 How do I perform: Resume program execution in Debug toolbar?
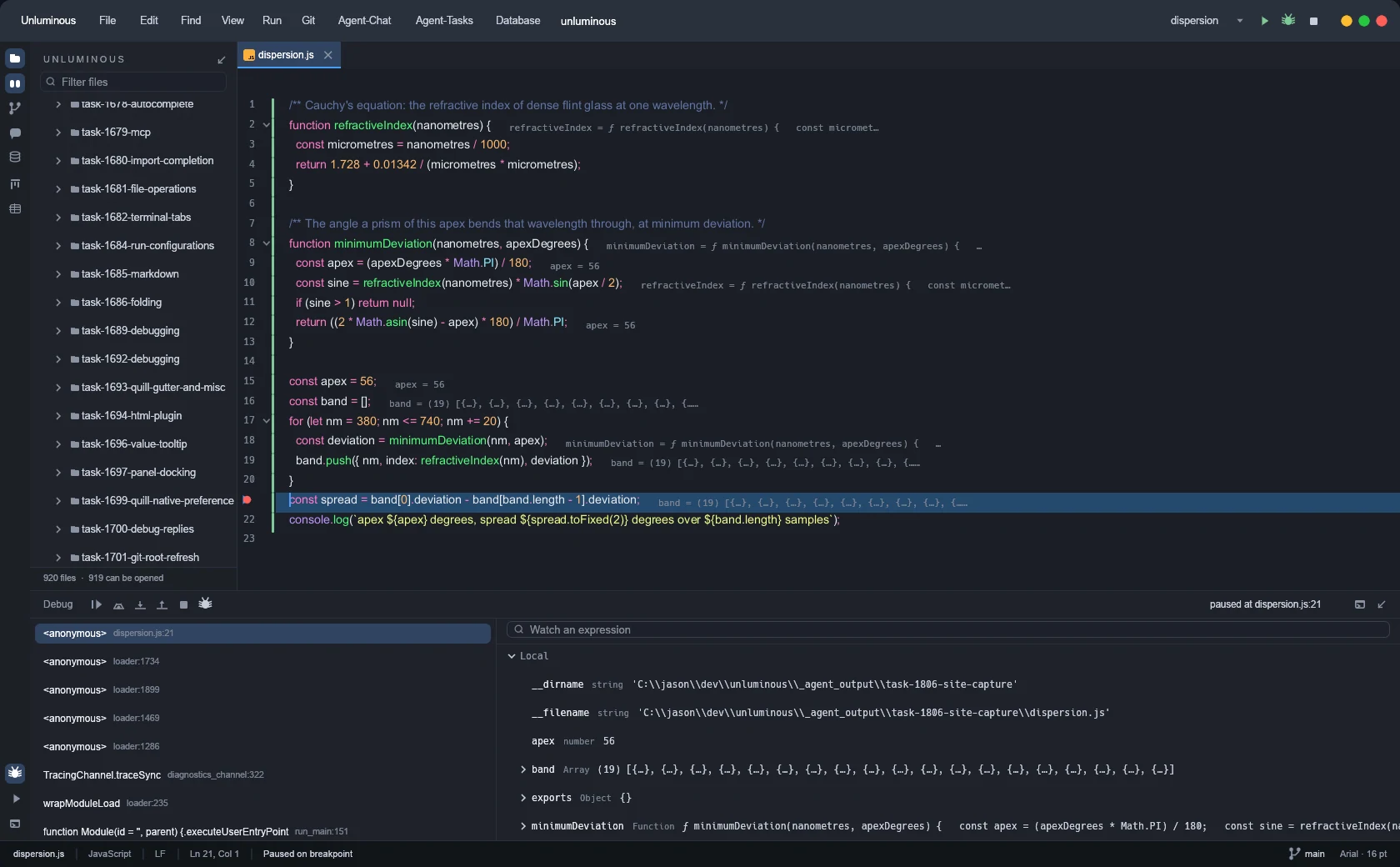tap(97, 604)
